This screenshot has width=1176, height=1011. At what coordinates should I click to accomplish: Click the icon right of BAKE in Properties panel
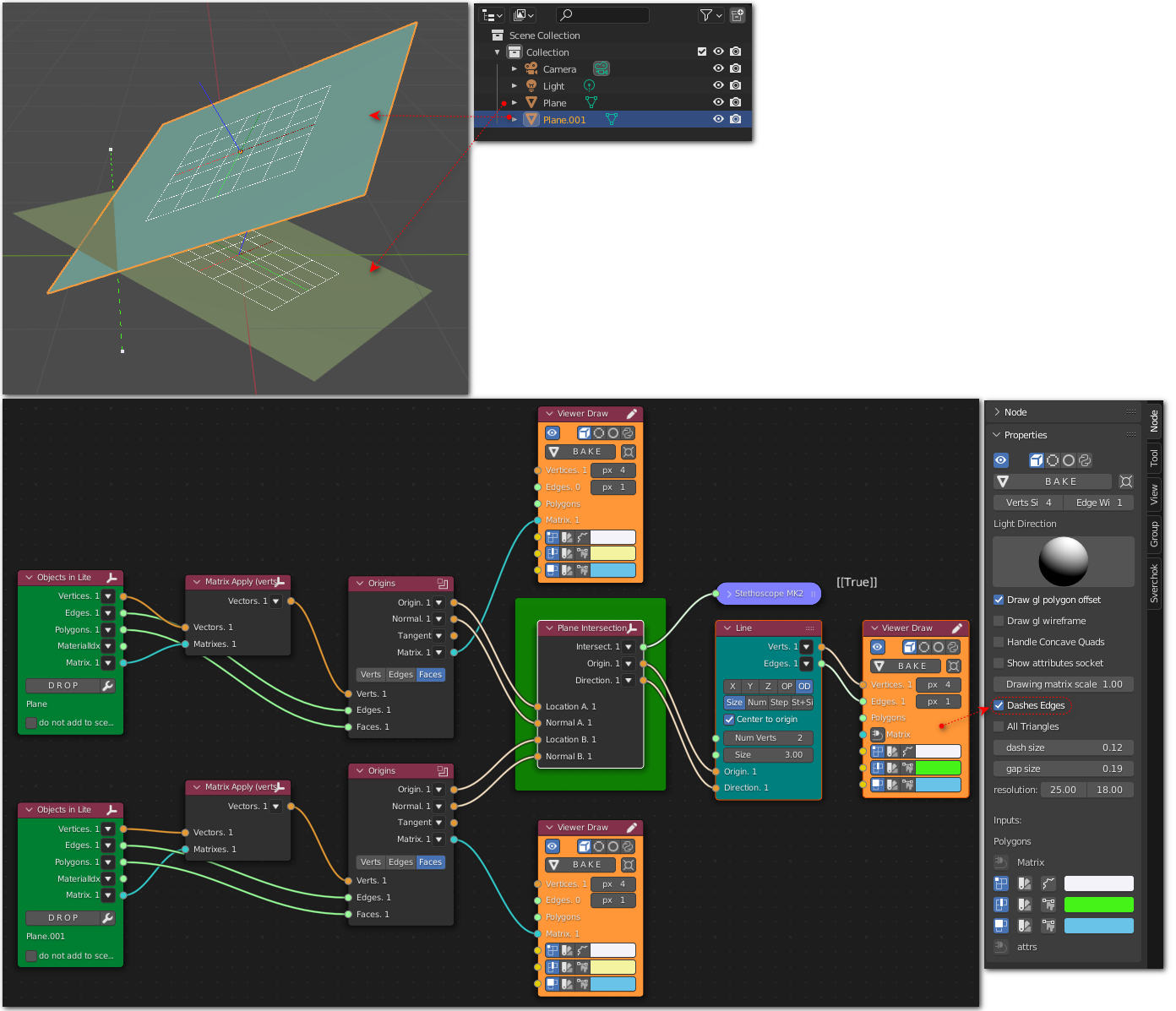click(x=1126, y=481)
